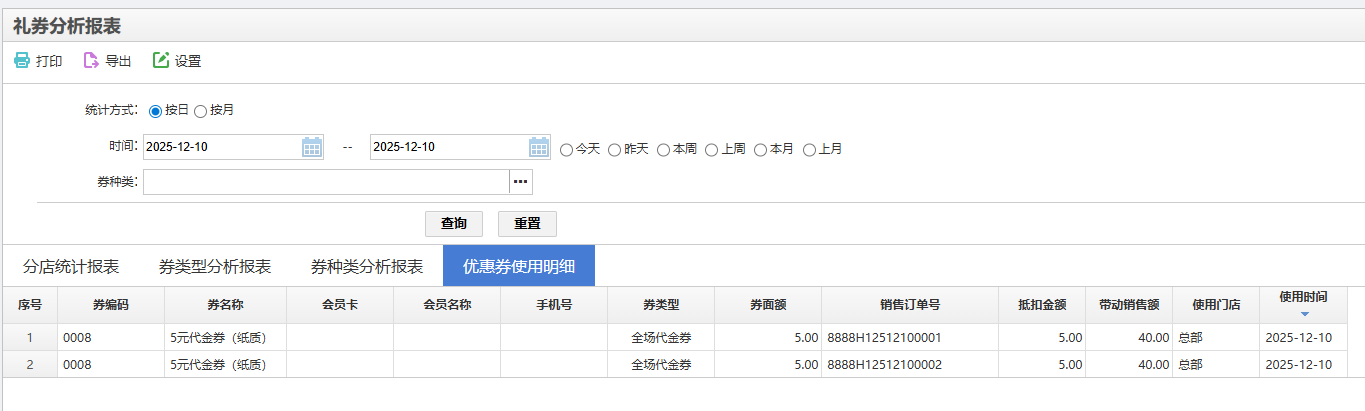Open calendar picker for start date

point(312,147)
